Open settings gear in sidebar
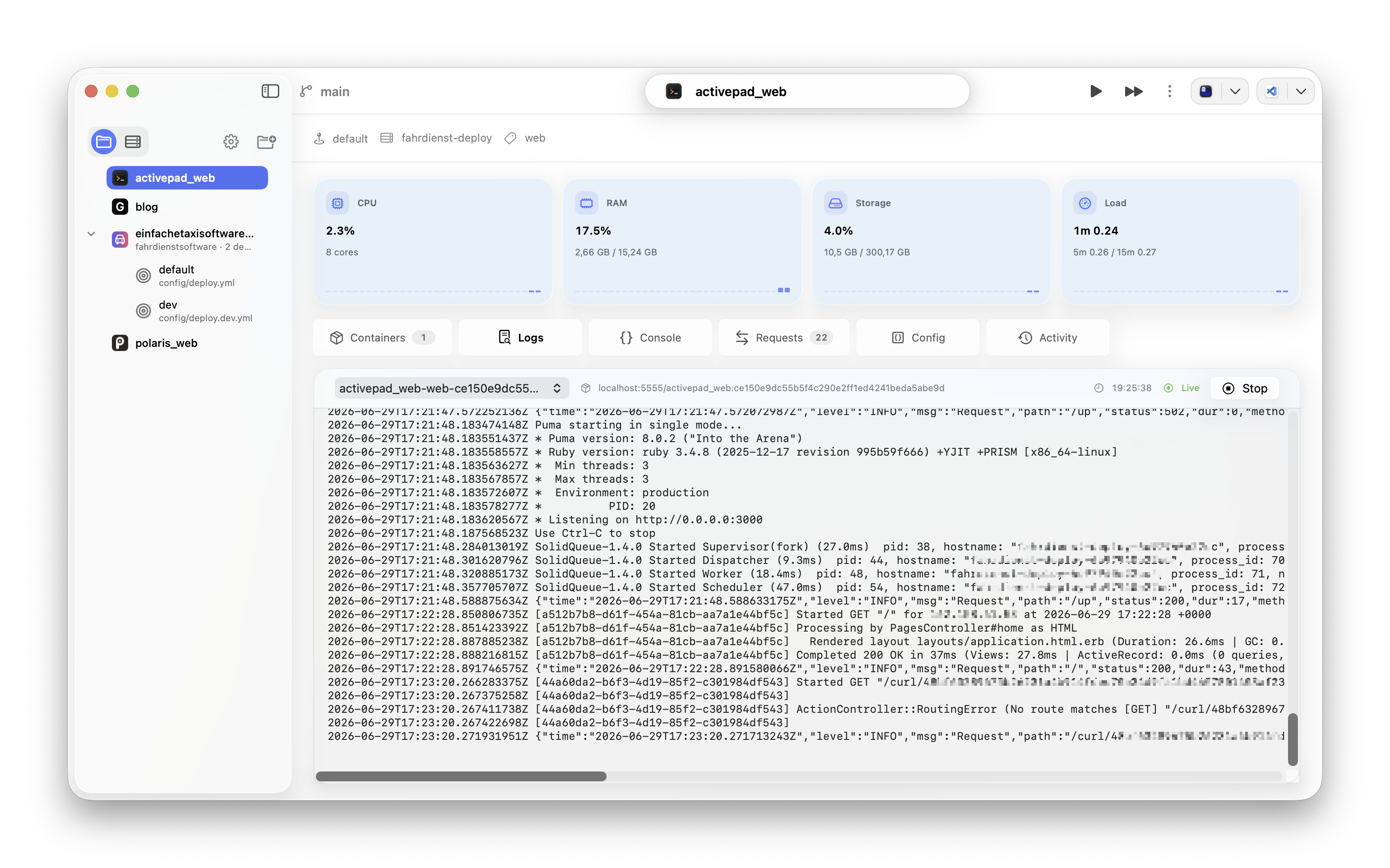This screenshot has height=868, width=1390. pos(231,141)
